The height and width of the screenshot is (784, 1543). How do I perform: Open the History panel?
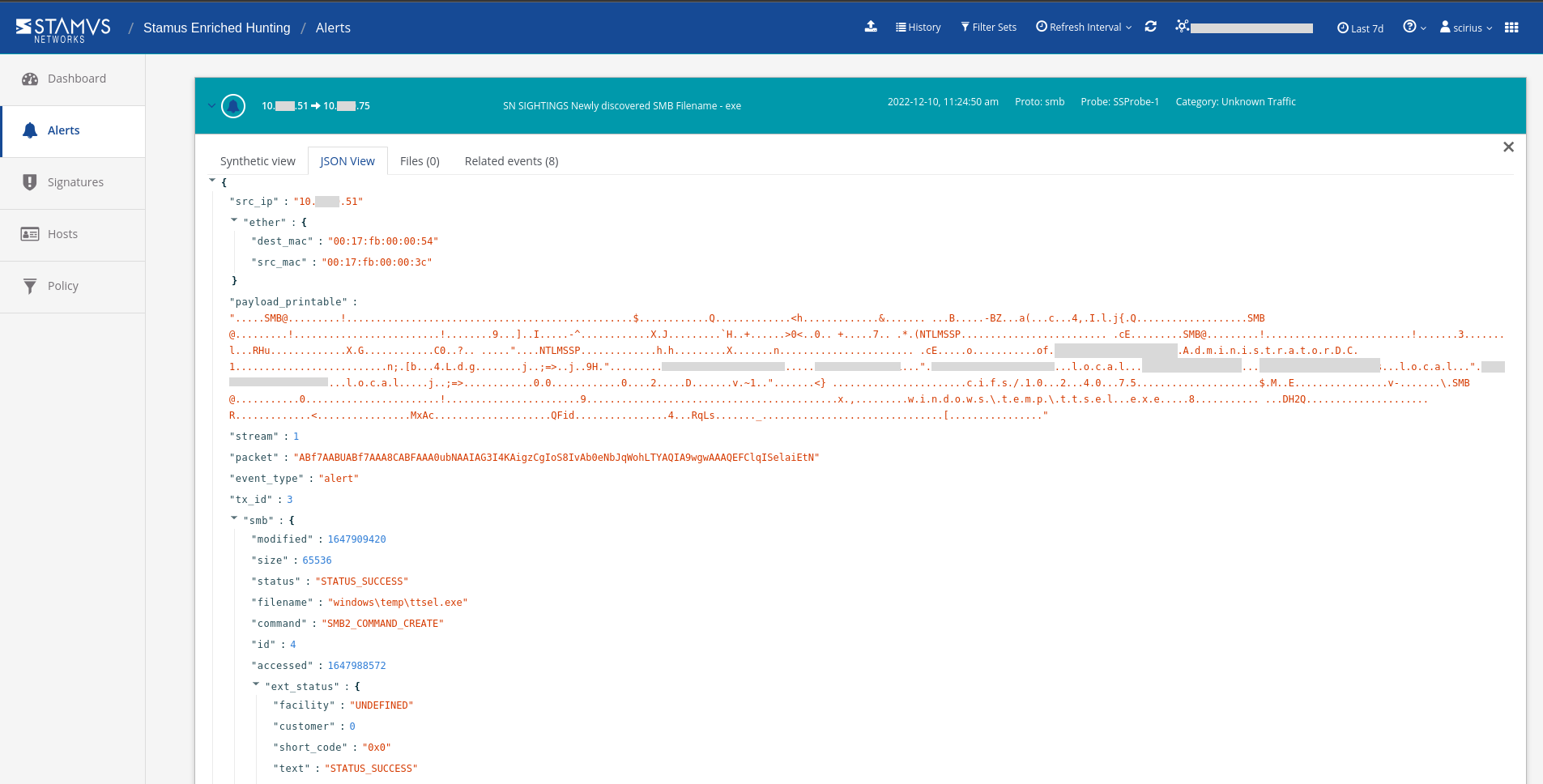pos(919,27)
